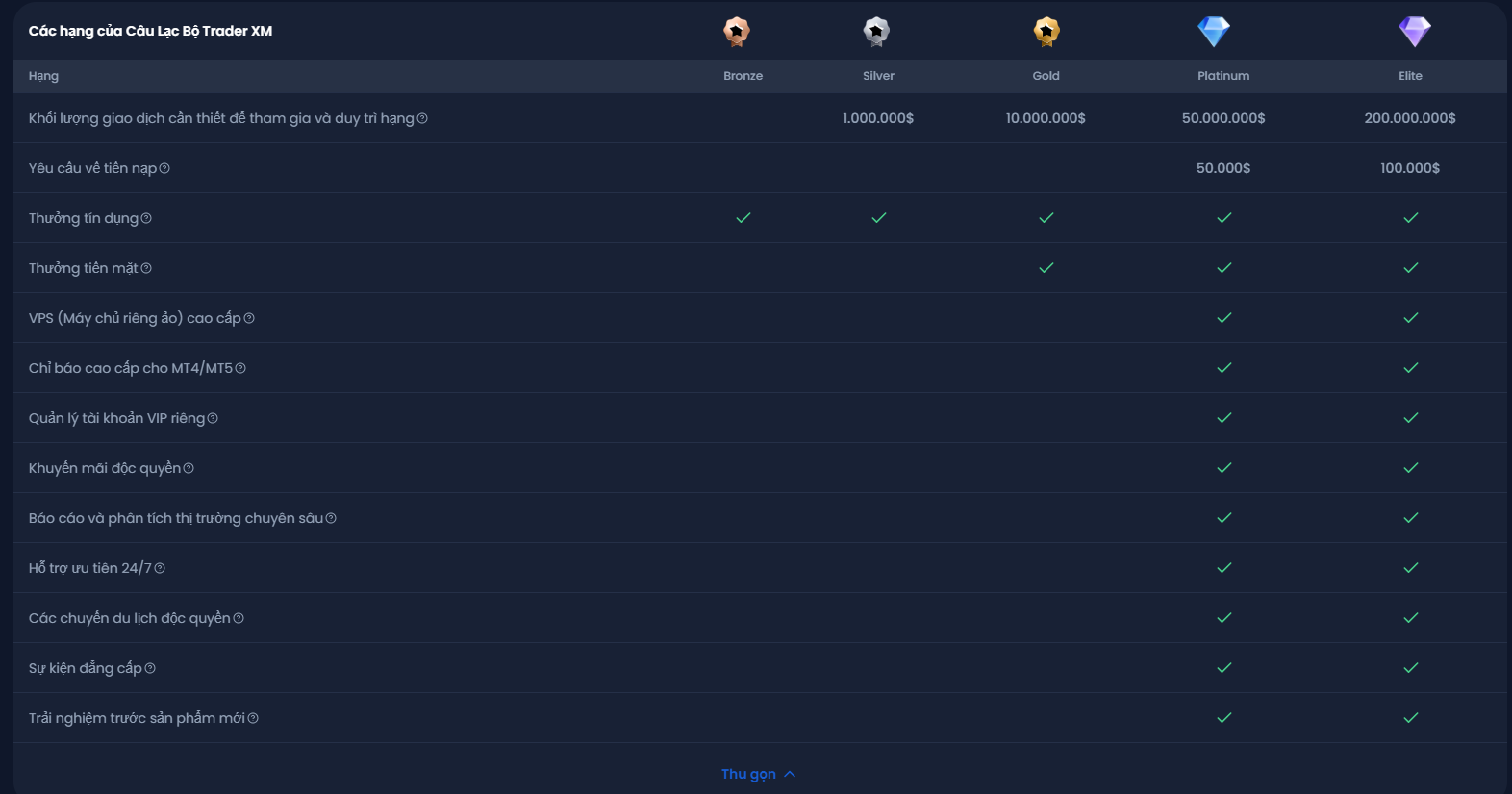
Task: Click info icon next to Yêu cầu về tiền nạp
Action: coord(164,169)
